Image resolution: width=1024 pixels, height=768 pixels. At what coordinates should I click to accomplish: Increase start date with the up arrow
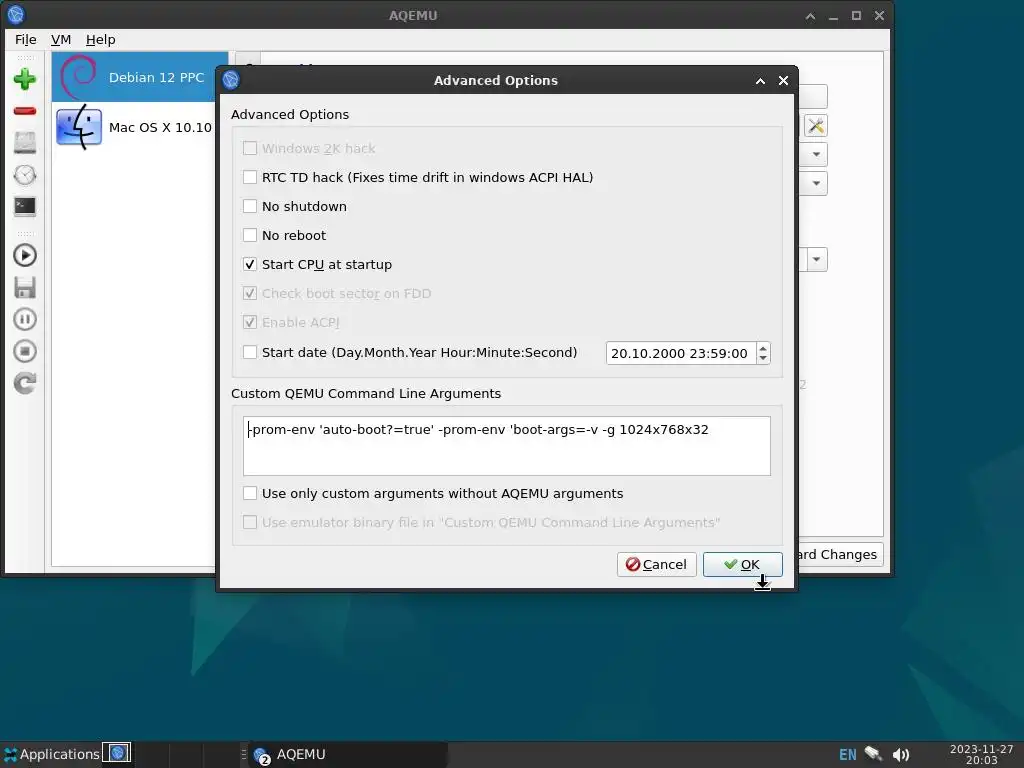click(x=763, y=348)
